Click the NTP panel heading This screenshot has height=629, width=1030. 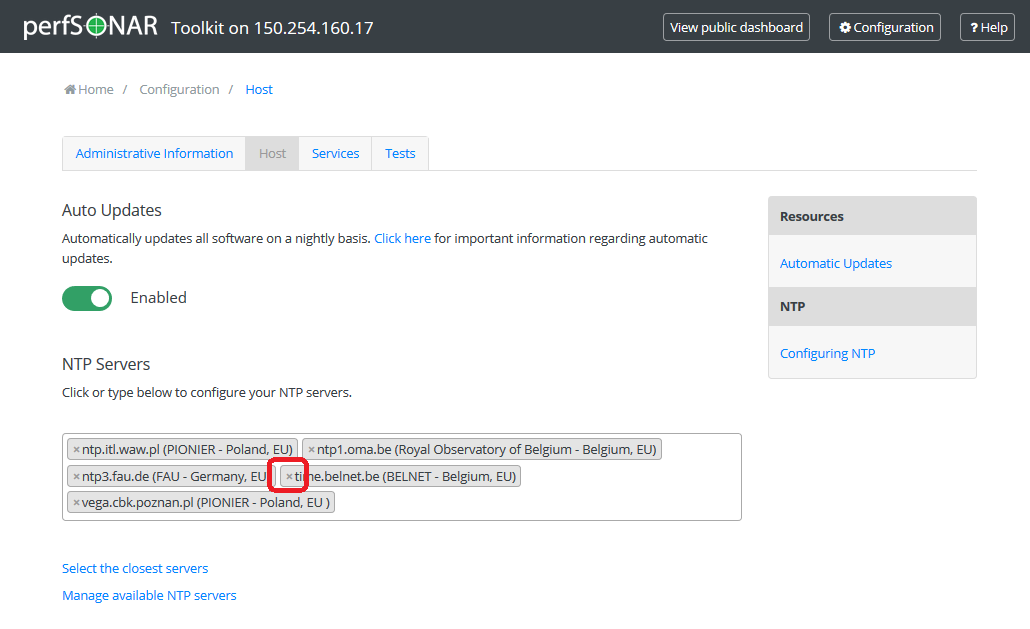click(x=872, y=307)
